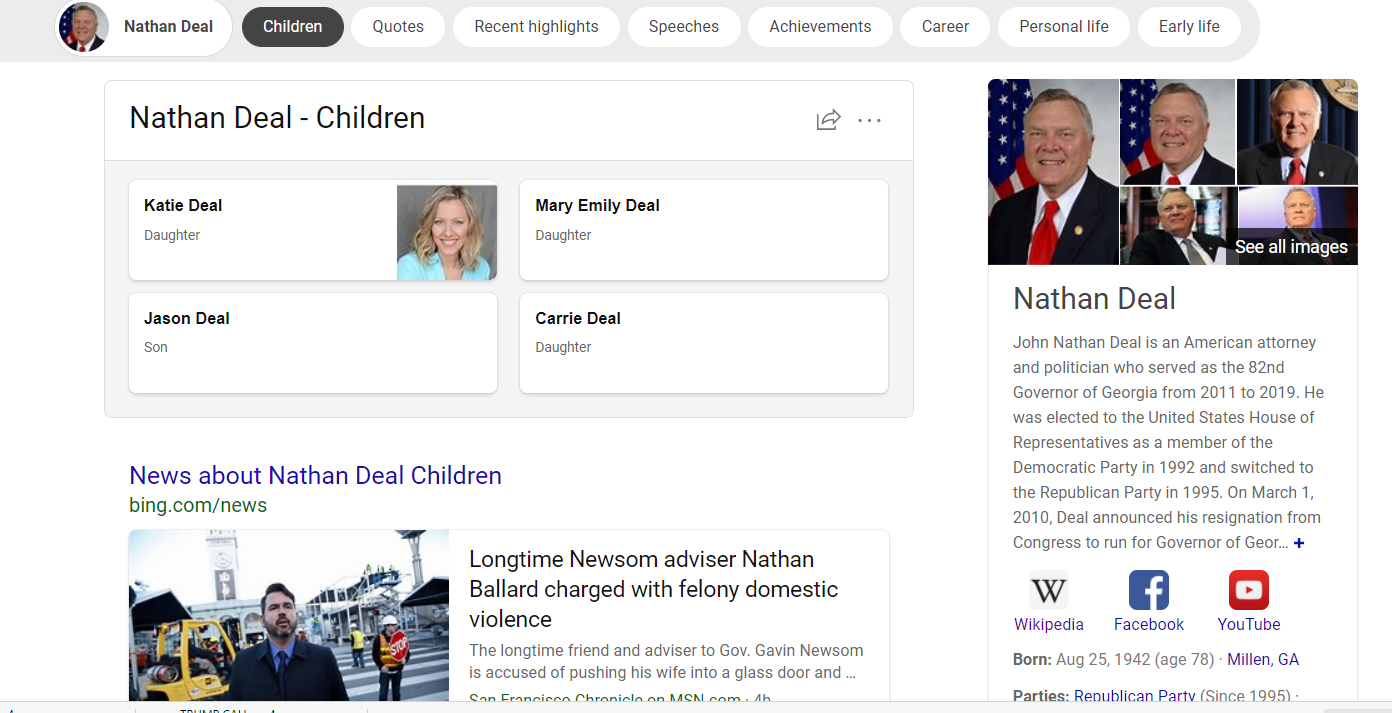Click Nathan Deal avatar in top bar
The height and width of the screenshot is (713, 1392).
[x=84, y=27]
